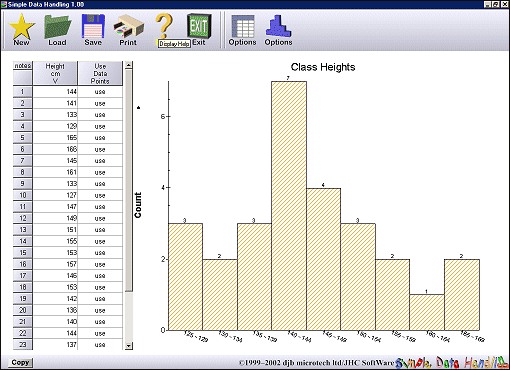Screen dimensions: 510x370
Task: Click the 'Height cm' column header
Action: [x=55, y=73]
